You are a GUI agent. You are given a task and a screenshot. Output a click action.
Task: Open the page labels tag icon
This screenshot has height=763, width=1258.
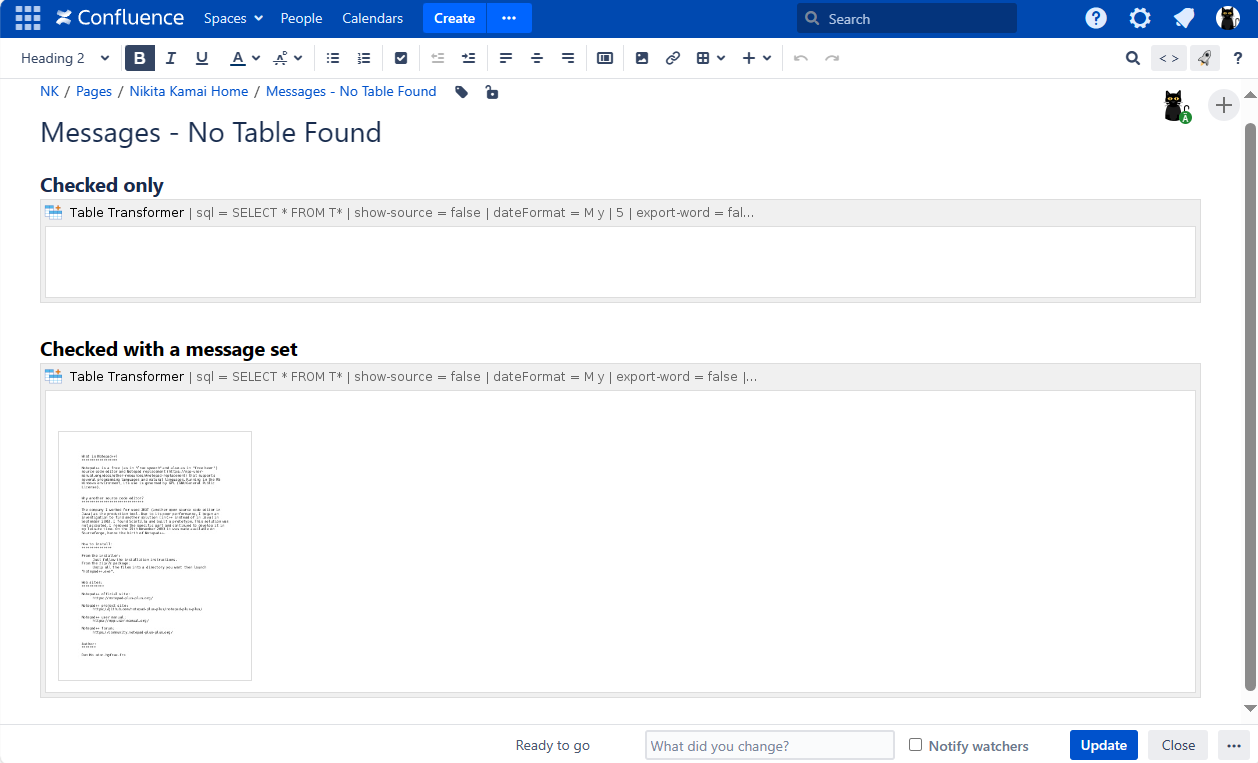461,92
